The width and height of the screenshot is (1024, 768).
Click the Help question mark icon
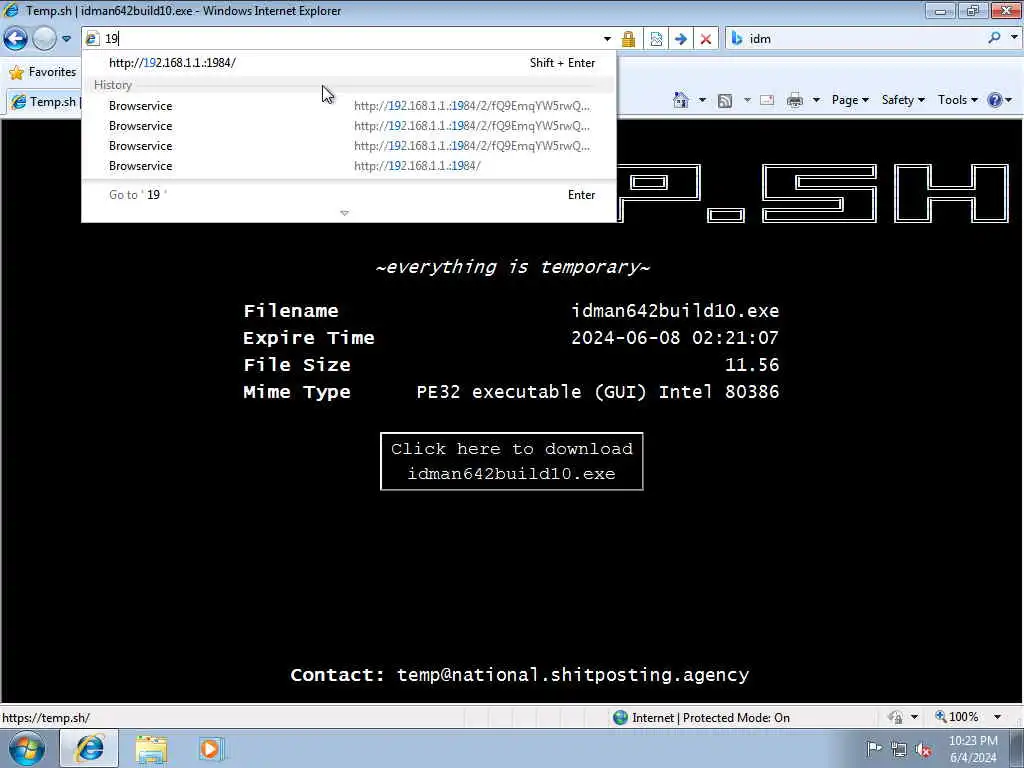[995, 100]
